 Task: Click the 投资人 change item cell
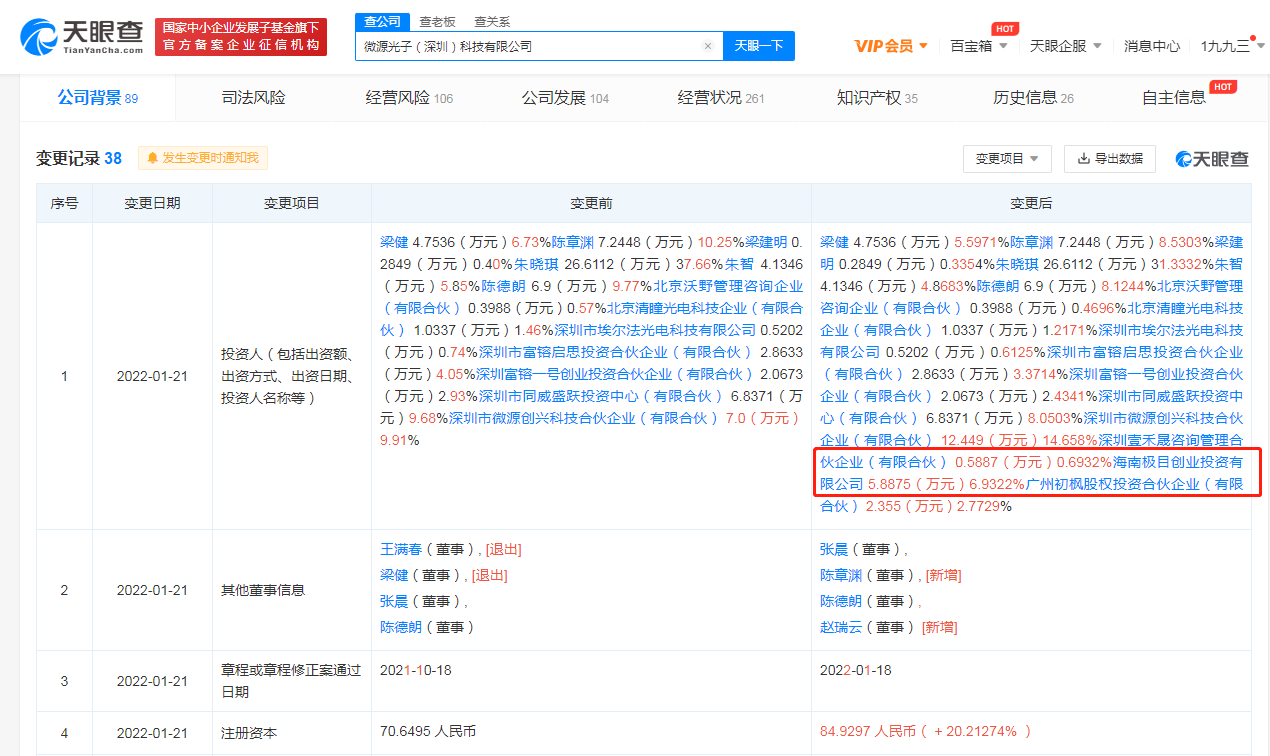[291, 376]
